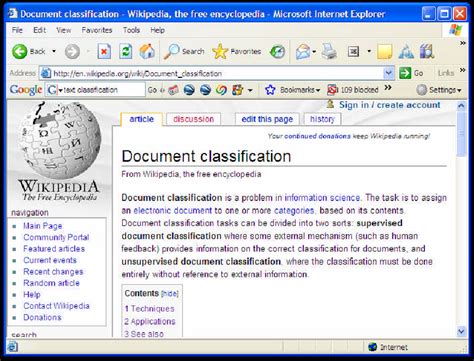Click the first blue globe toolbar icon
The height and width of the screenshot is (361, 474).
189,90
